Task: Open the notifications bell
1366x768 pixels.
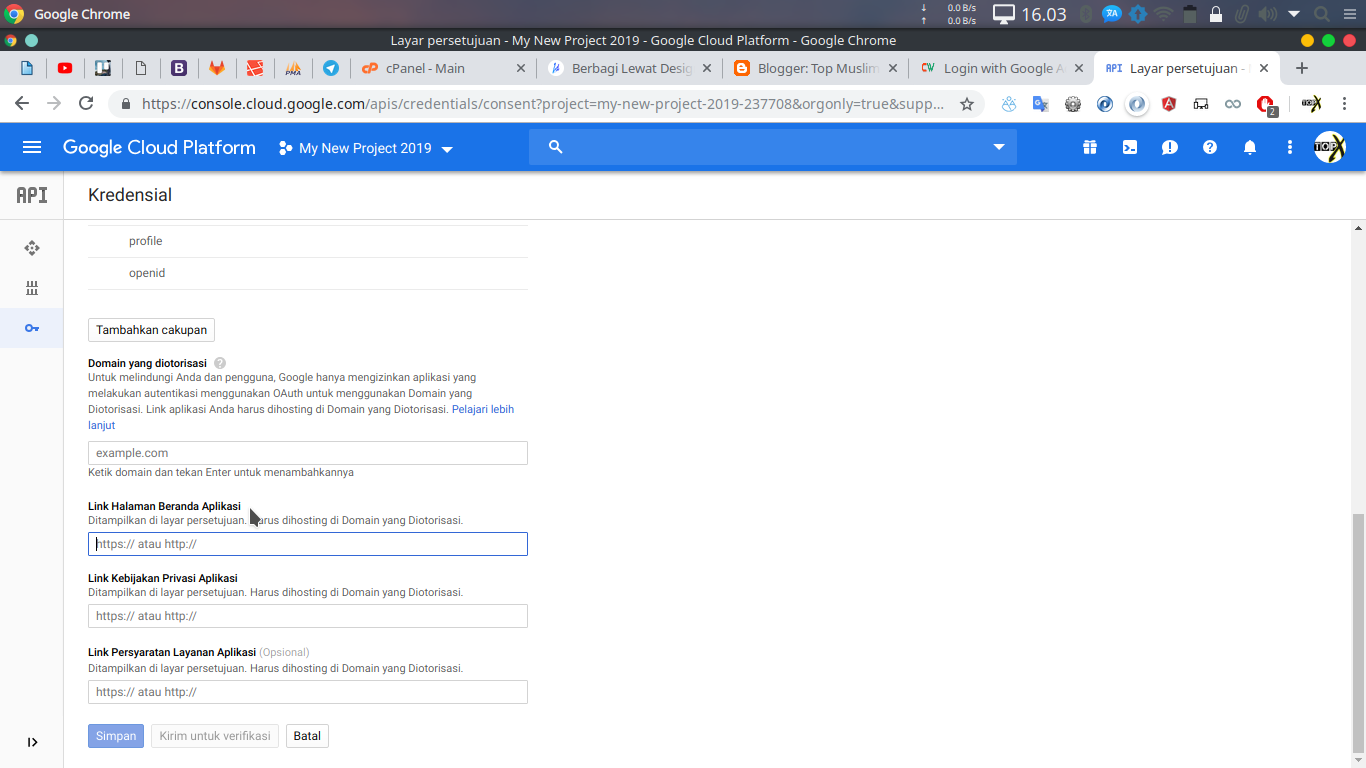Action: (1249, 147)
